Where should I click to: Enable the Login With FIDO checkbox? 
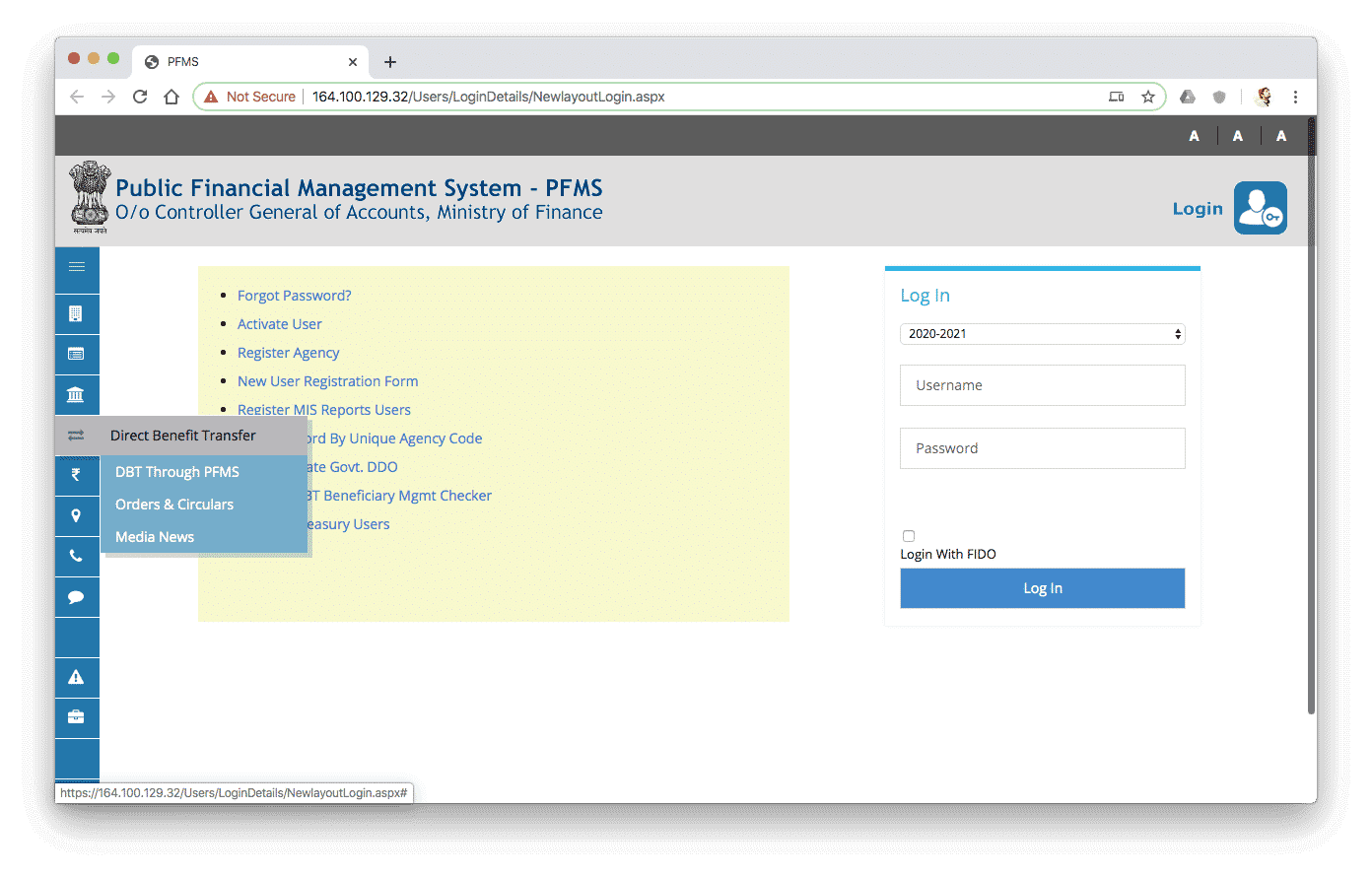(x=908, y=536)
